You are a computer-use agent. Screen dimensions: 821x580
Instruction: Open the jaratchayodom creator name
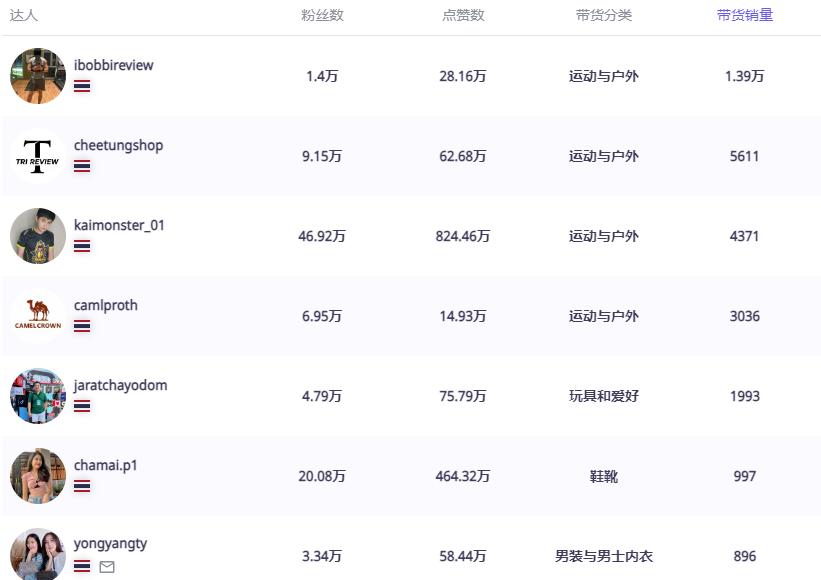coord(120,385)
